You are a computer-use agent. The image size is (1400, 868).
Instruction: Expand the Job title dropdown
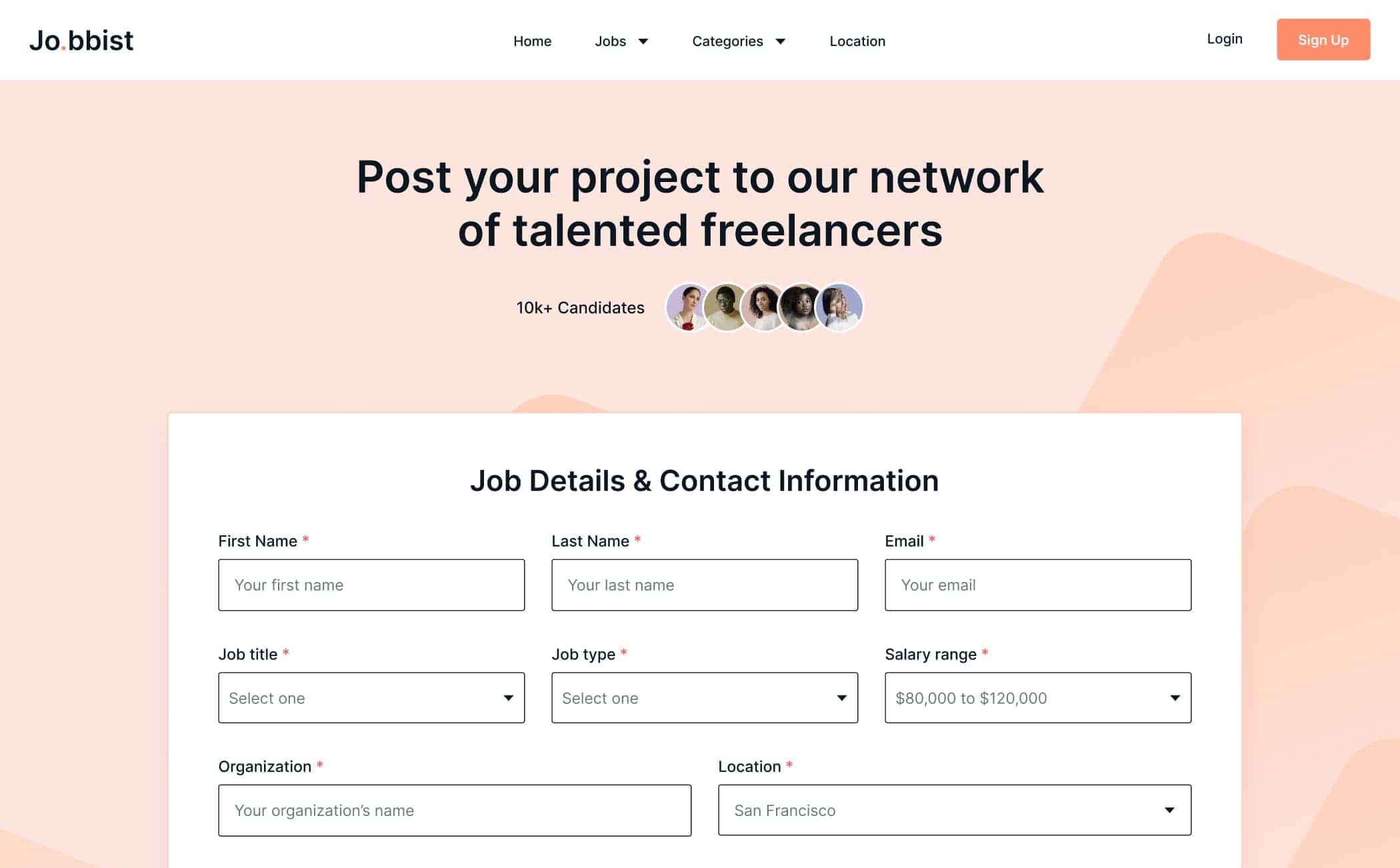(x=371, y=697)
